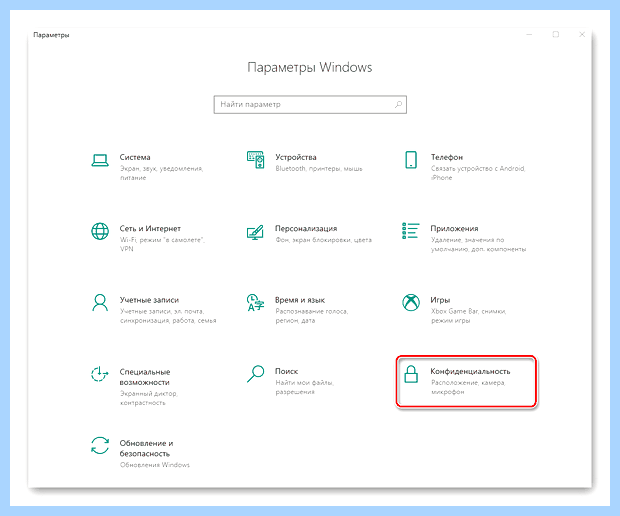
Task: Click the Персонализация paintbrush icon
Action: 255,232
